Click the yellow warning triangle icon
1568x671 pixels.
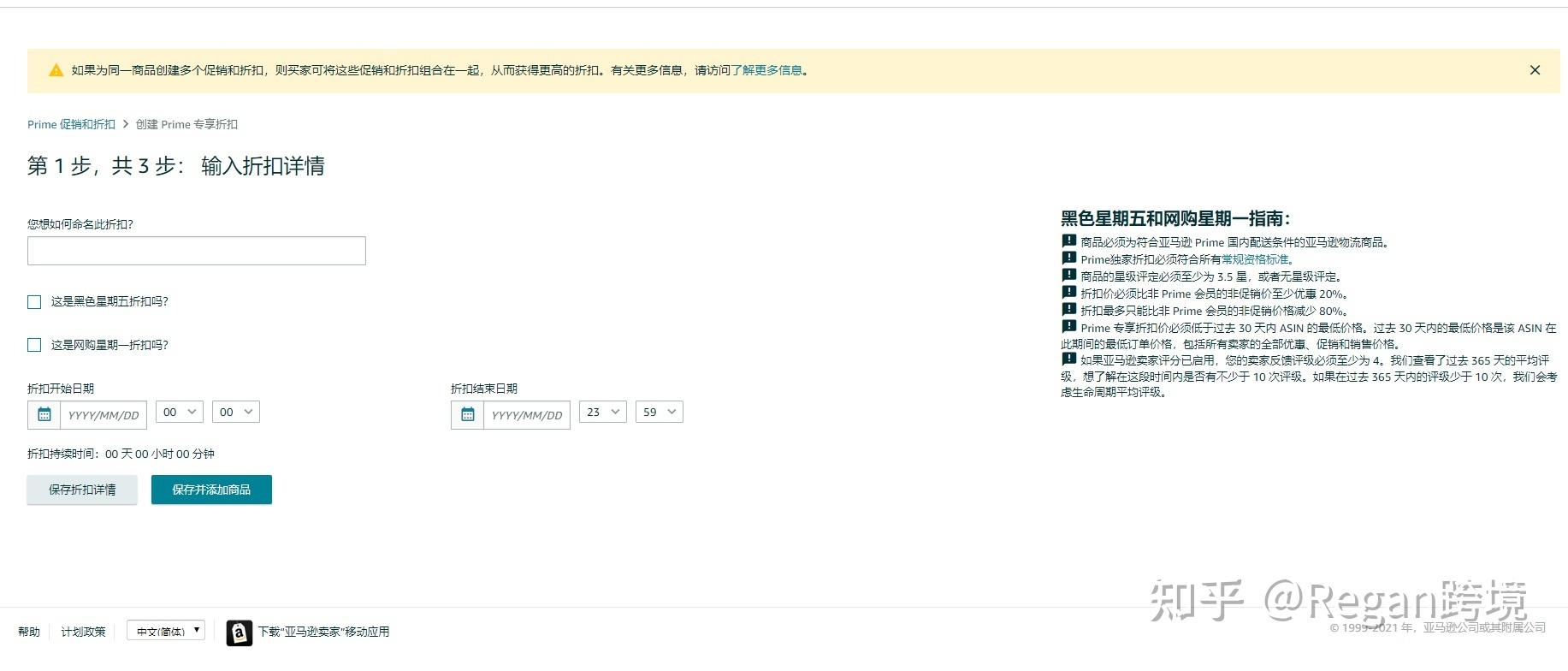click(56, 70)
